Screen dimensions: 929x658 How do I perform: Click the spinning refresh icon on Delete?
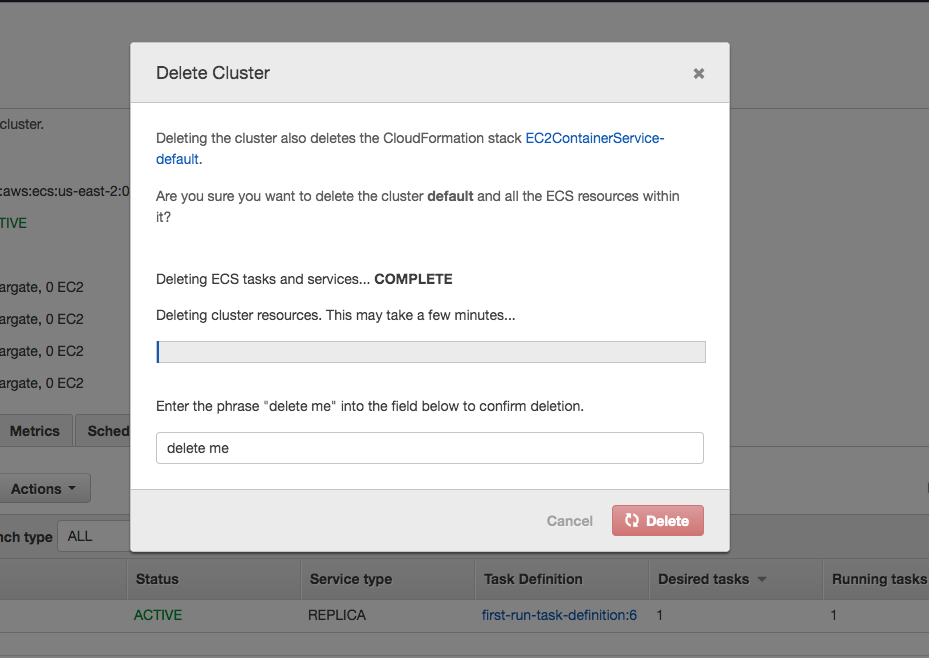632,520
